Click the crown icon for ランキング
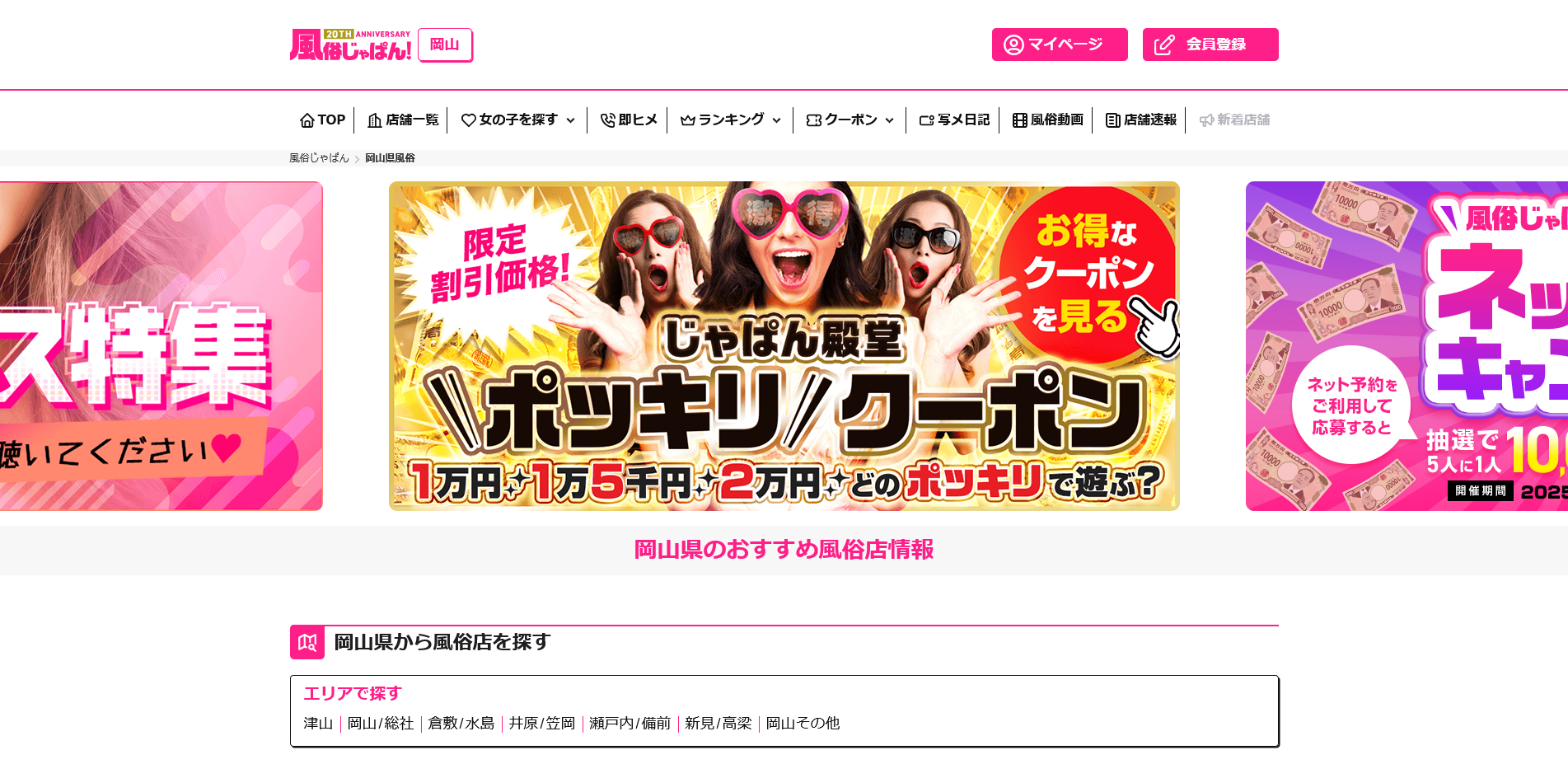 (x=688, y=120)
